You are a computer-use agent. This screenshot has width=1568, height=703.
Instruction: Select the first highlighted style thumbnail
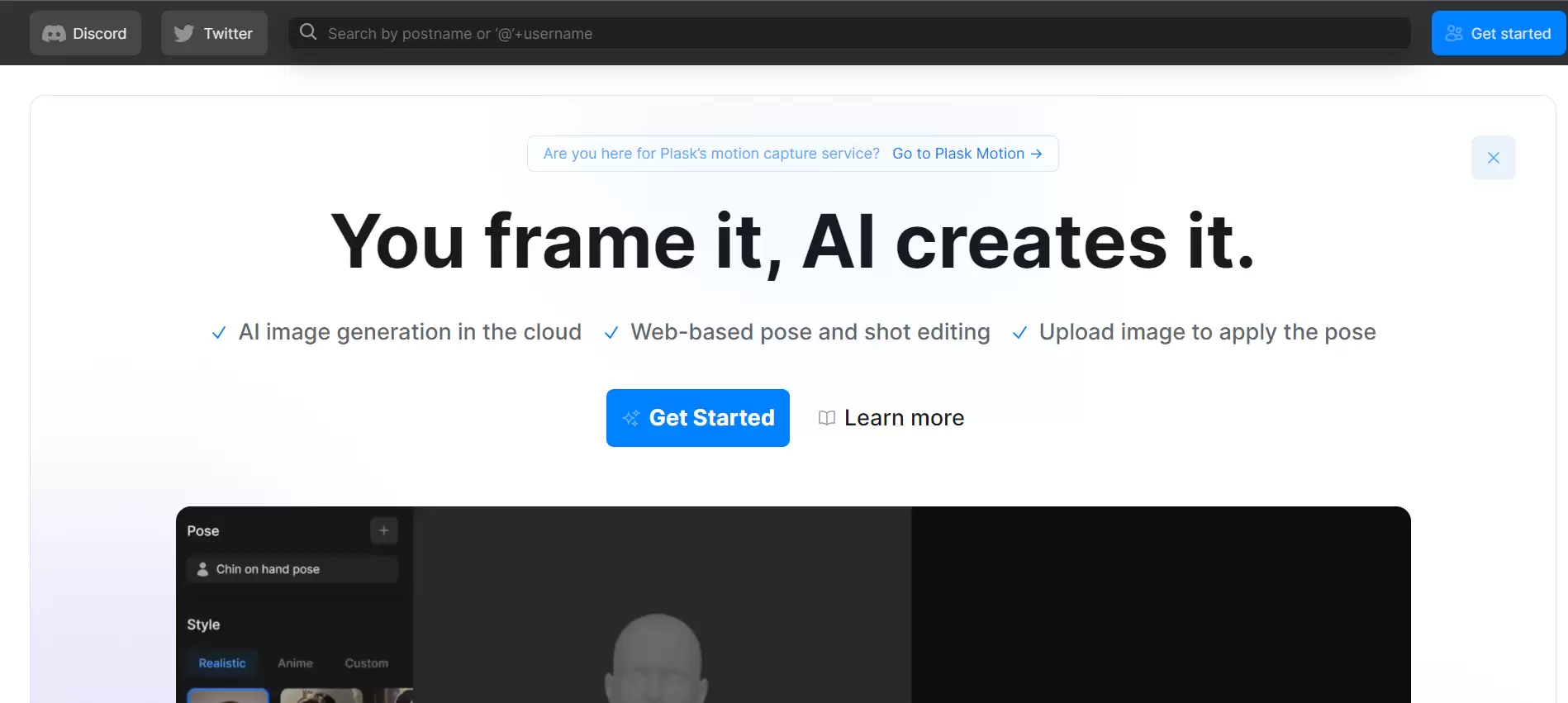coord(228,696)
